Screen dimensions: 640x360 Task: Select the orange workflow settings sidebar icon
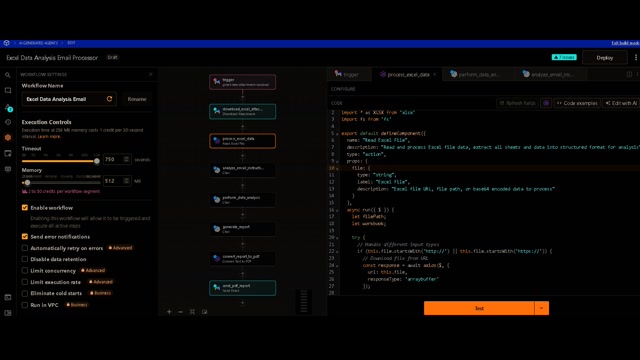pos(8,138)
